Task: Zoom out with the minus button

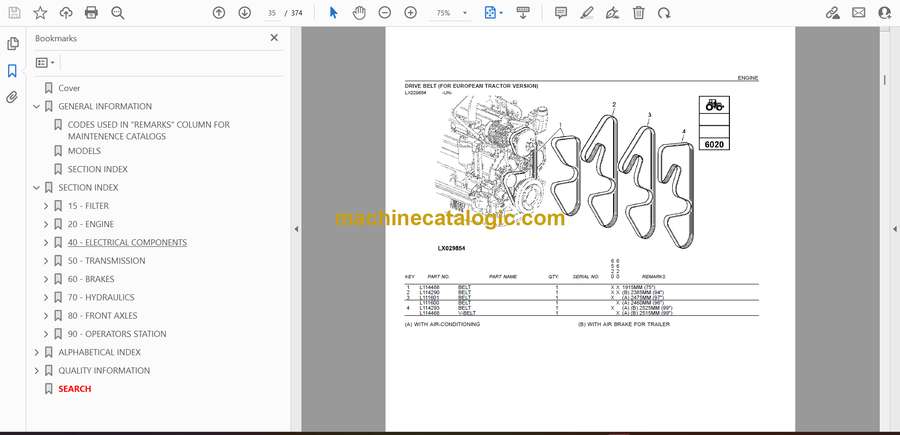Action: 385,13
